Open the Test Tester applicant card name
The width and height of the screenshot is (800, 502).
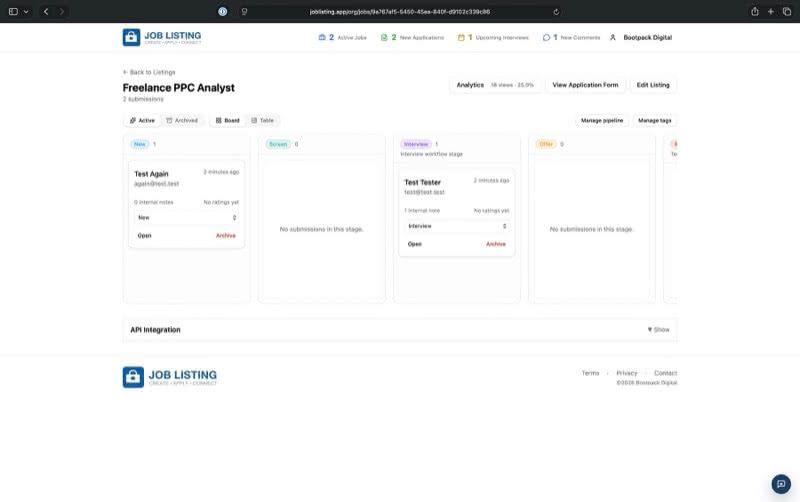pyautogui.click(x=422, y=182)
